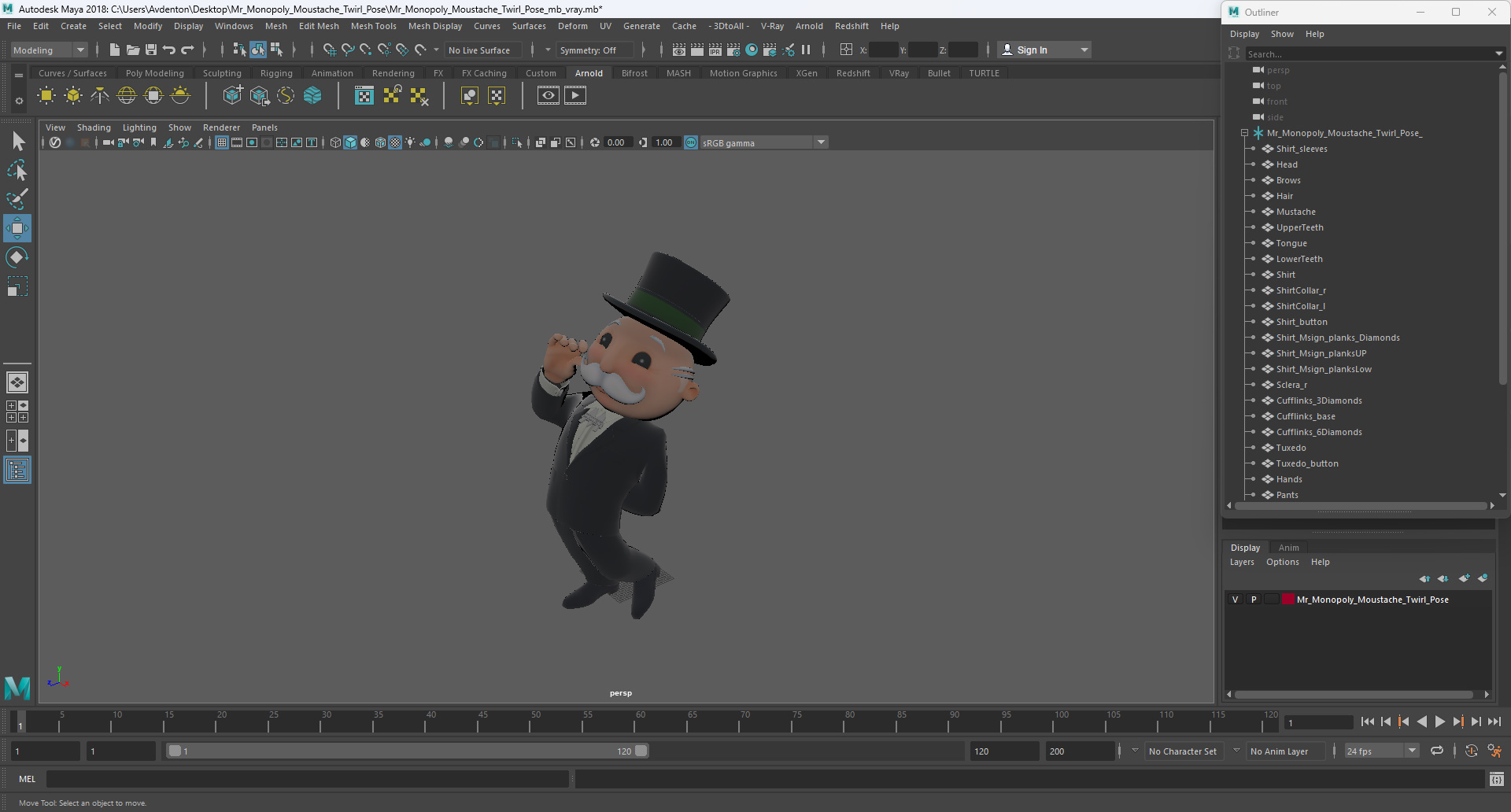Click the New Scene icon
This screenshot has height=812, width=1511.
[114, 50]
